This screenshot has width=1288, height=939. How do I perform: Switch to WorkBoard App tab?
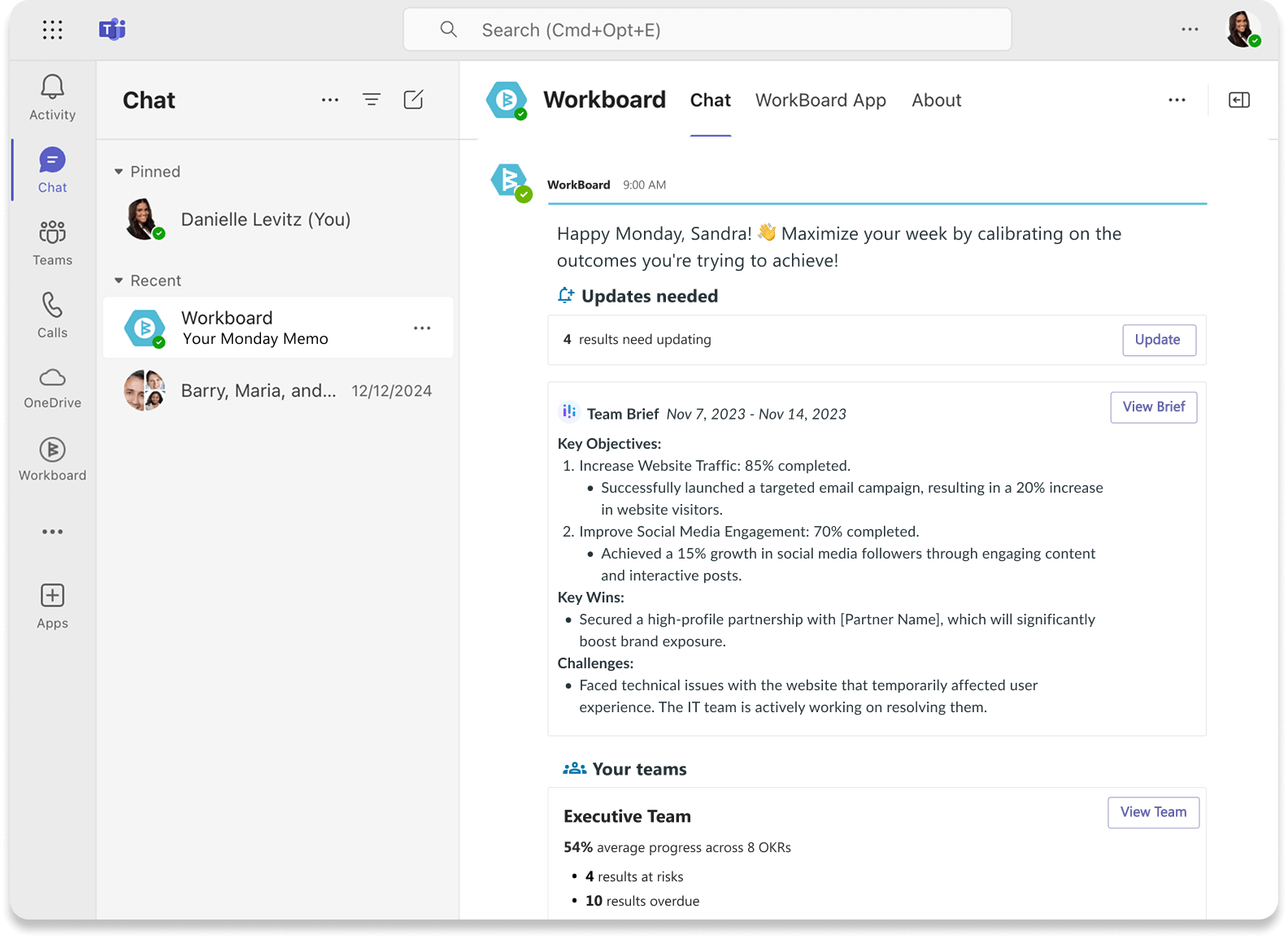(x=820, y=100)
